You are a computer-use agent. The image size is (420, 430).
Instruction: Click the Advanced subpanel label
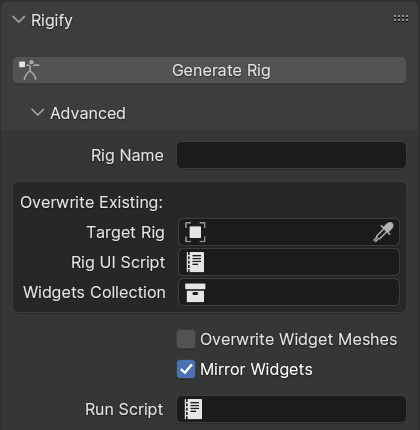tap(88, 113)
